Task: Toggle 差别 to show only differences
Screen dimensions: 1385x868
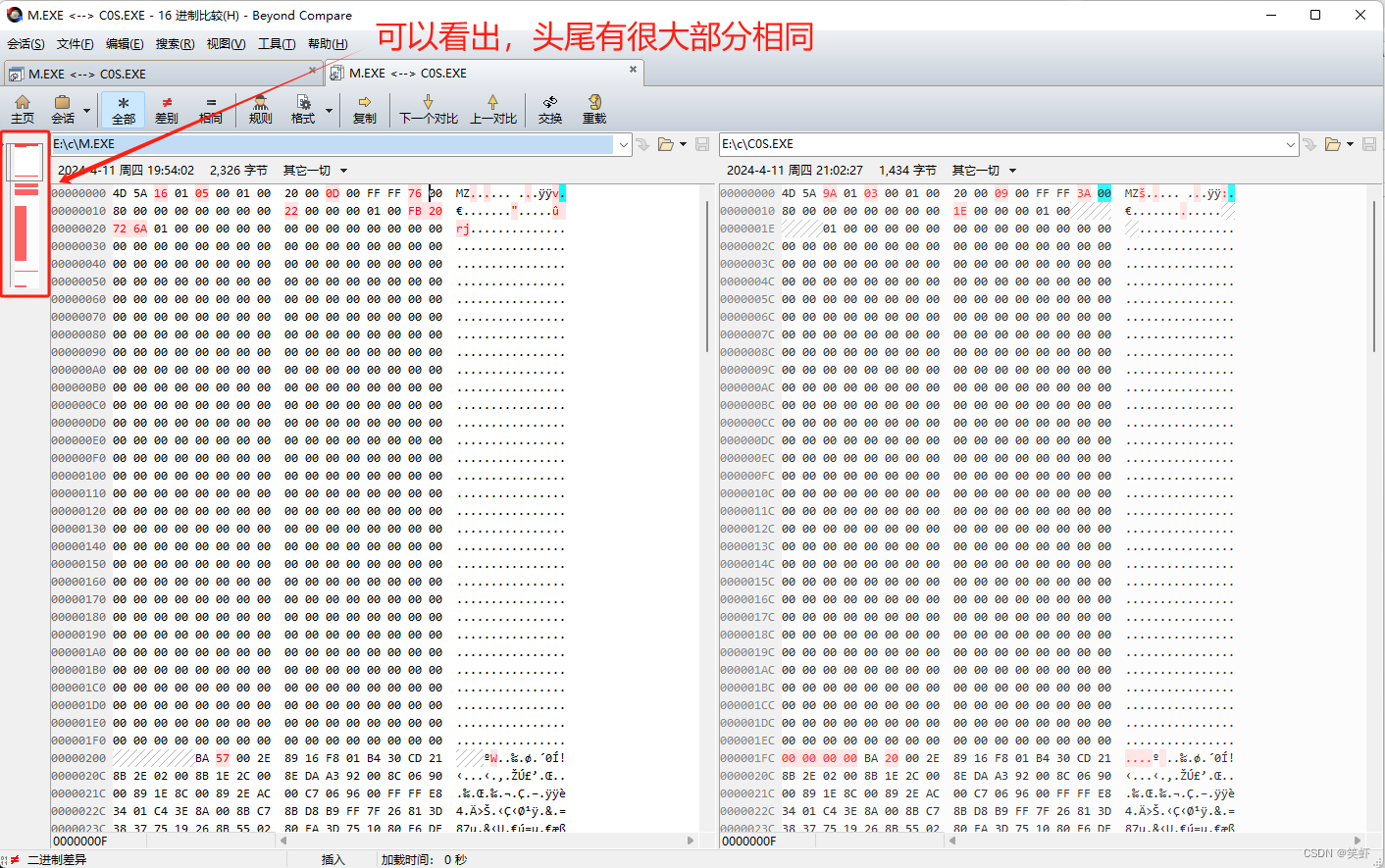Action: pyautogui.click(x=166, y=110)
